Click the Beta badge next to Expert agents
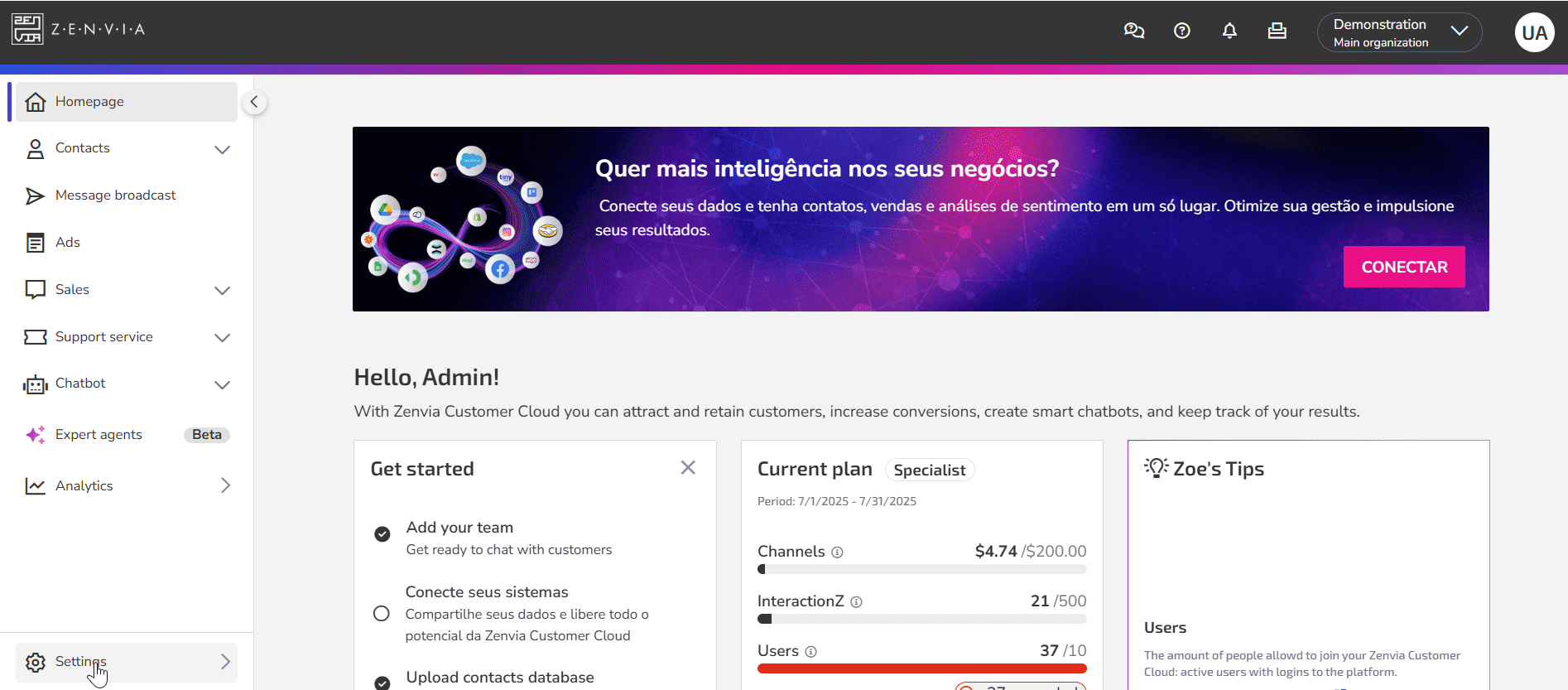1568x690 pixels. (x=207, y=435)
